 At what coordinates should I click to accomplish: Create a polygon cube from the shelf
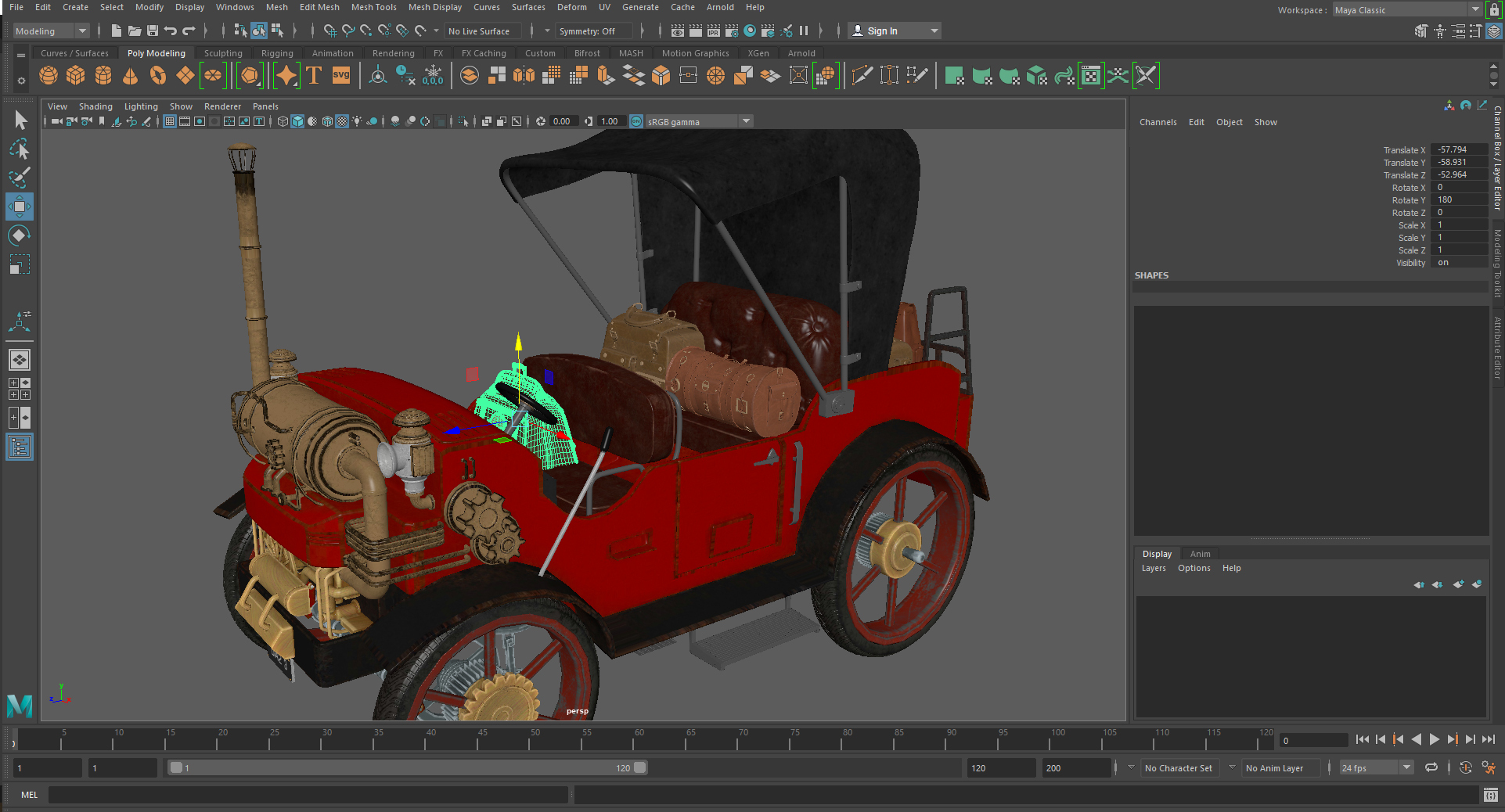[x=76, y=76]
